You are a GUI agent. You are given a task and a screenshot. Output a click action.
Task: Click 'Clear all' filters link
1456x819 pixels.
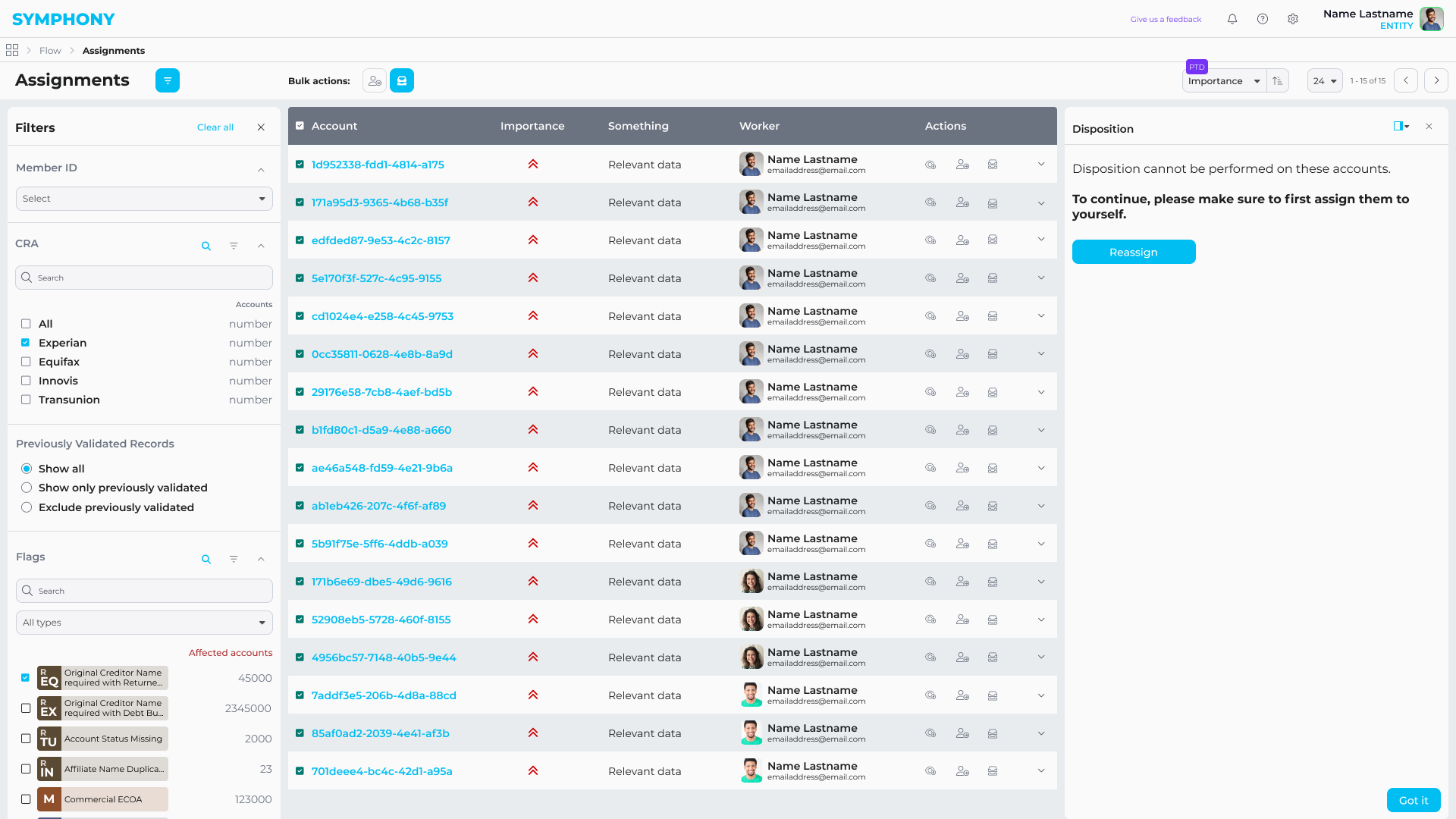point(215,127)
